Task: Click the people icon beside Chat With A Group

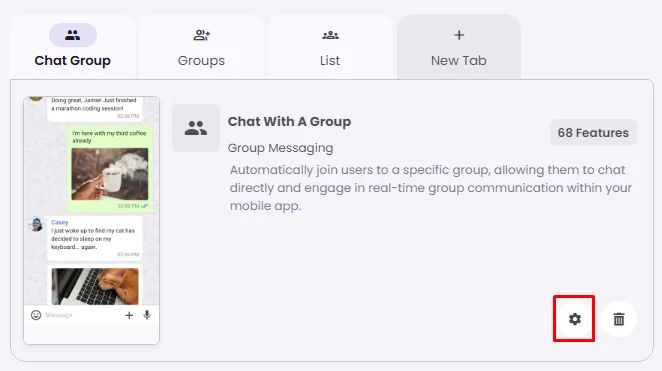Action: coord(196,128)
